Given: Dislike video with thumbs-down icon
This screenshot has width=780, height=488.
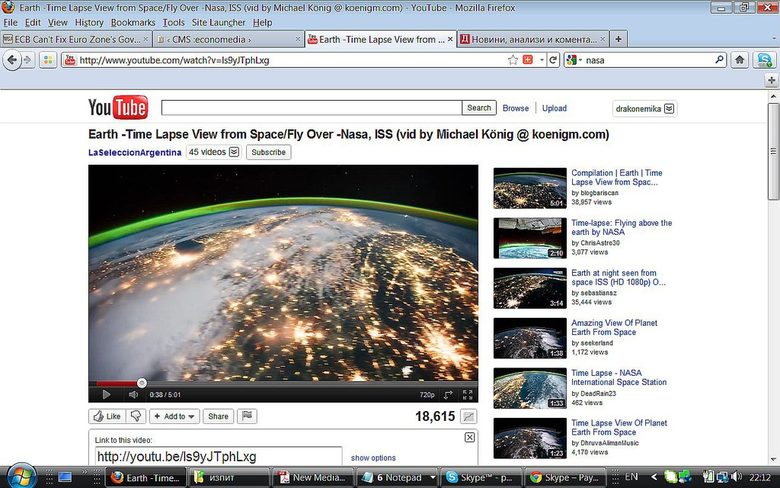Looking at the screenshot, I should point(136,416).
